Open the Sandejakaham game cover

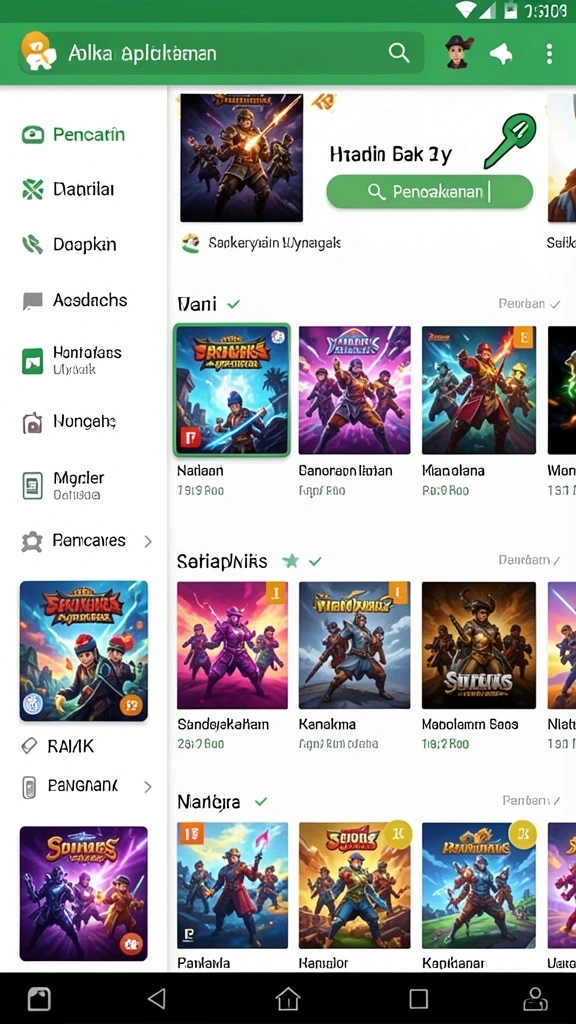(x=232, y=645)
